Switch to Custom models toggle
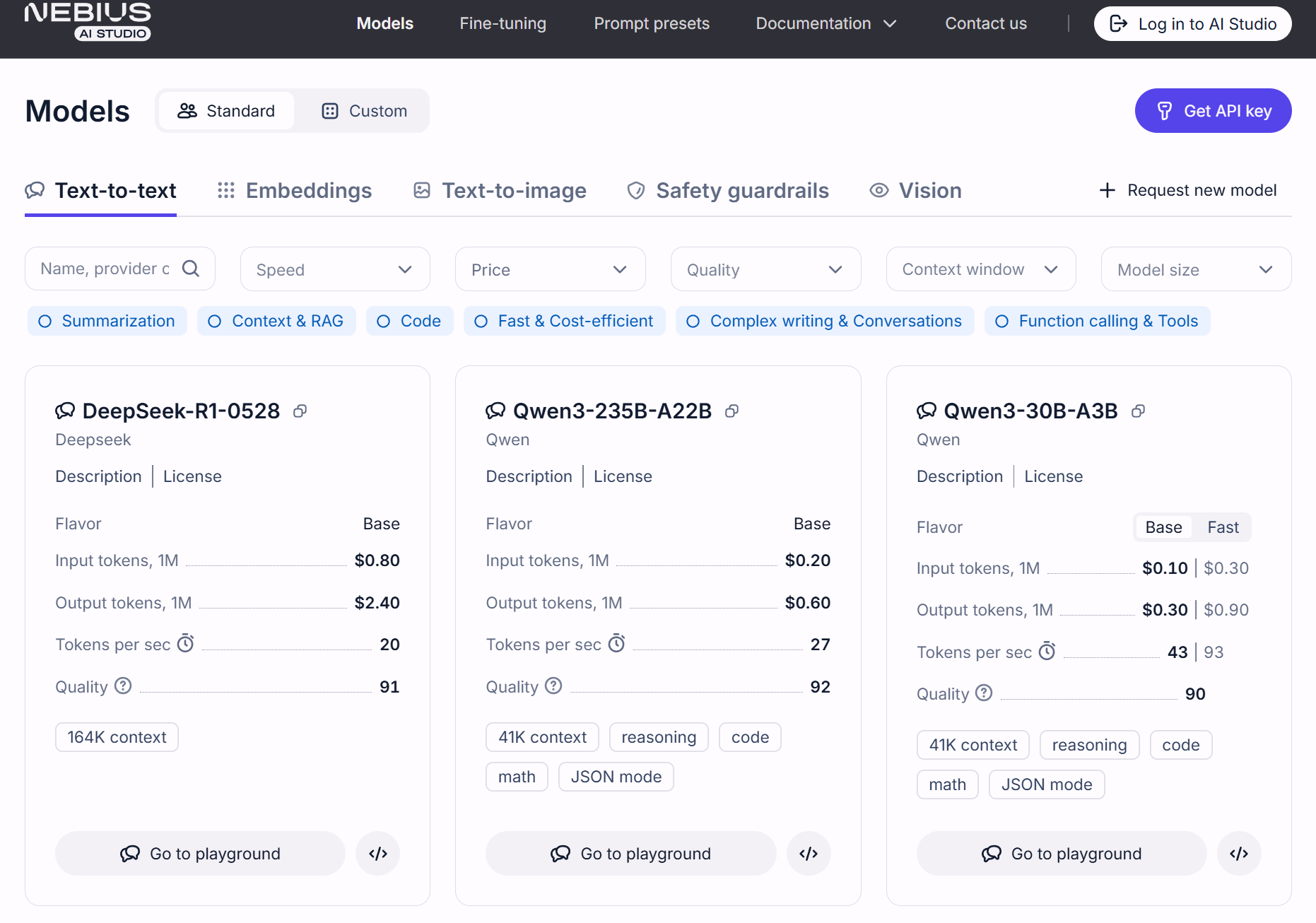The height and width of the screenshot is (923, 1316). point(364,111)
